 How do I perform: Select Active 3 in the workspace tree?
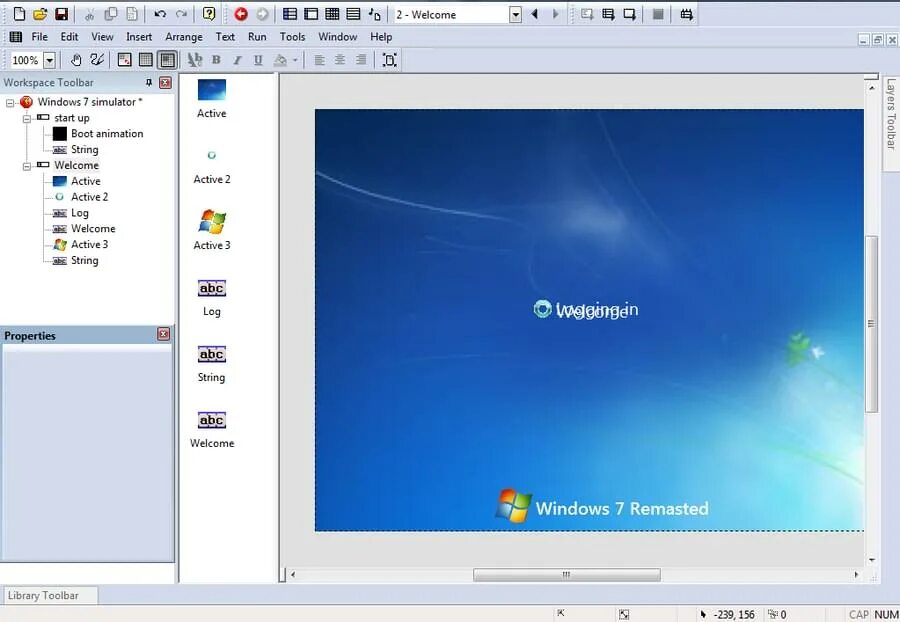pos(90,244)
